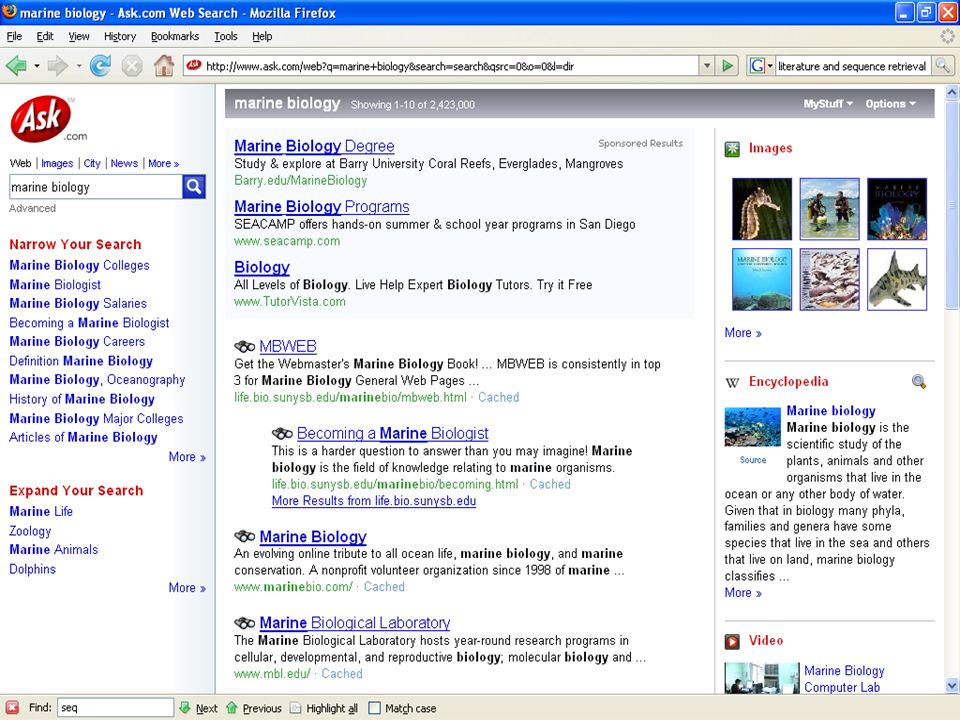The width and height of the screenshot is (960, 720).
Task: Click the encyclopedia coral reef thumbnail
Action: tap(752, 427)
